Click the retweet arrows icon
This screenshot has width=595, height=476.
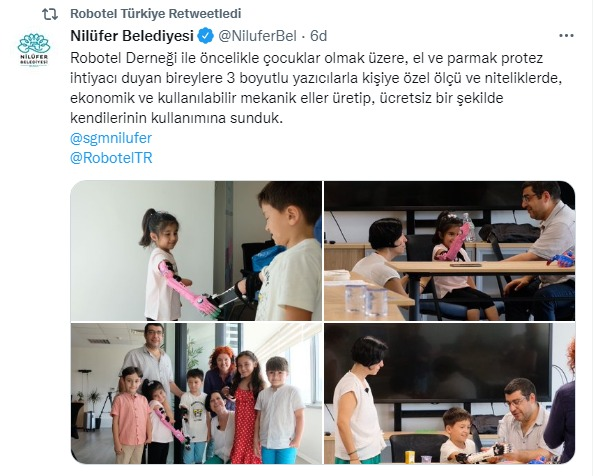coord(50,14)
